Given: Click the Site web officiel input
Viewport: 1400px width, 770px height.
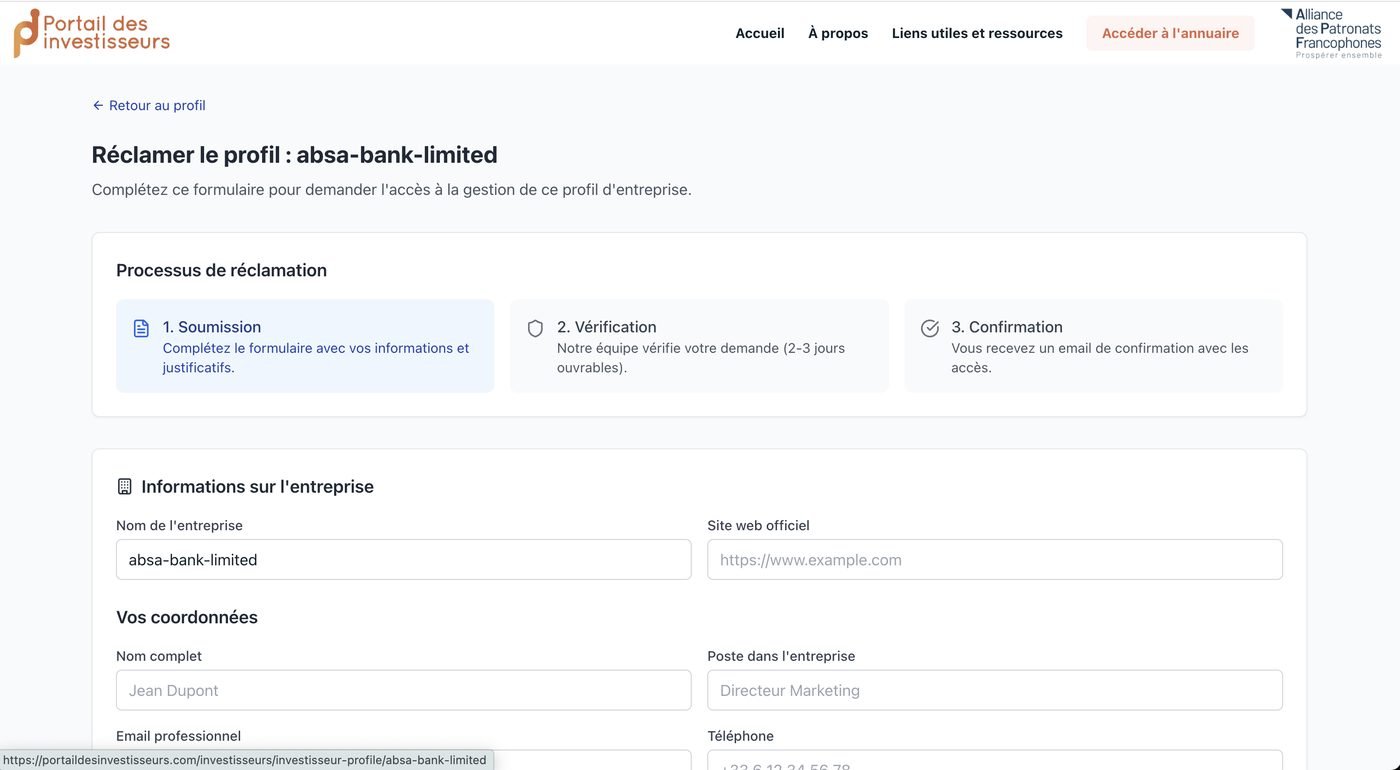Looking at the screenshot, I should (x=994, y=560).
